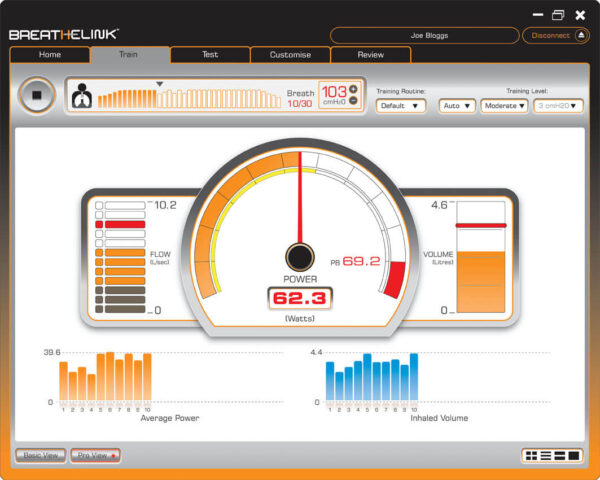Switch to Pro View
The image size is (600, 480).
pos(95,456)
